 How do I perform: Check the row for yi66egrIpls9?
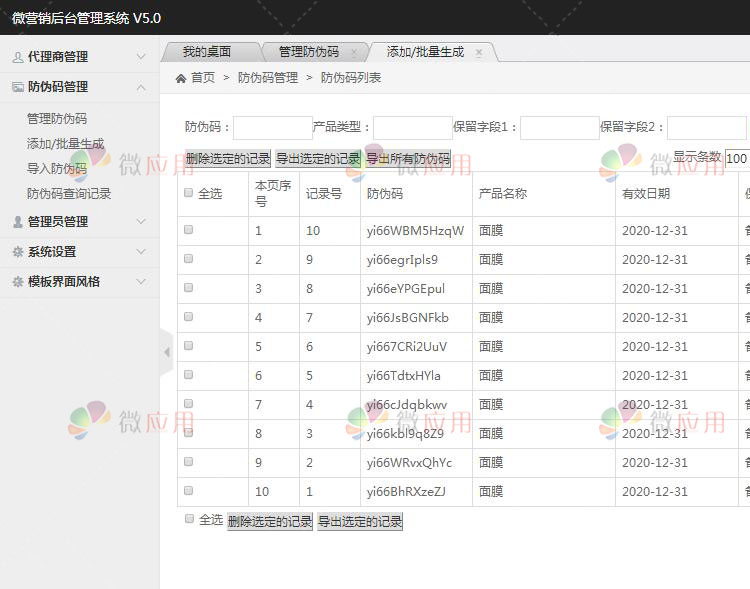pyautogui.click(x=188, y=258)
